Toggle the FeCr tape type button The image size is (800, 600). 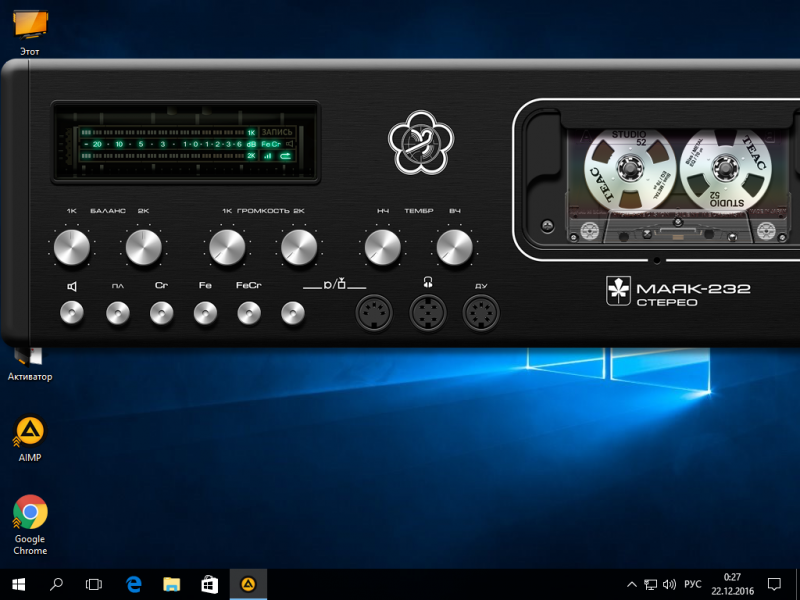(249, 313)
